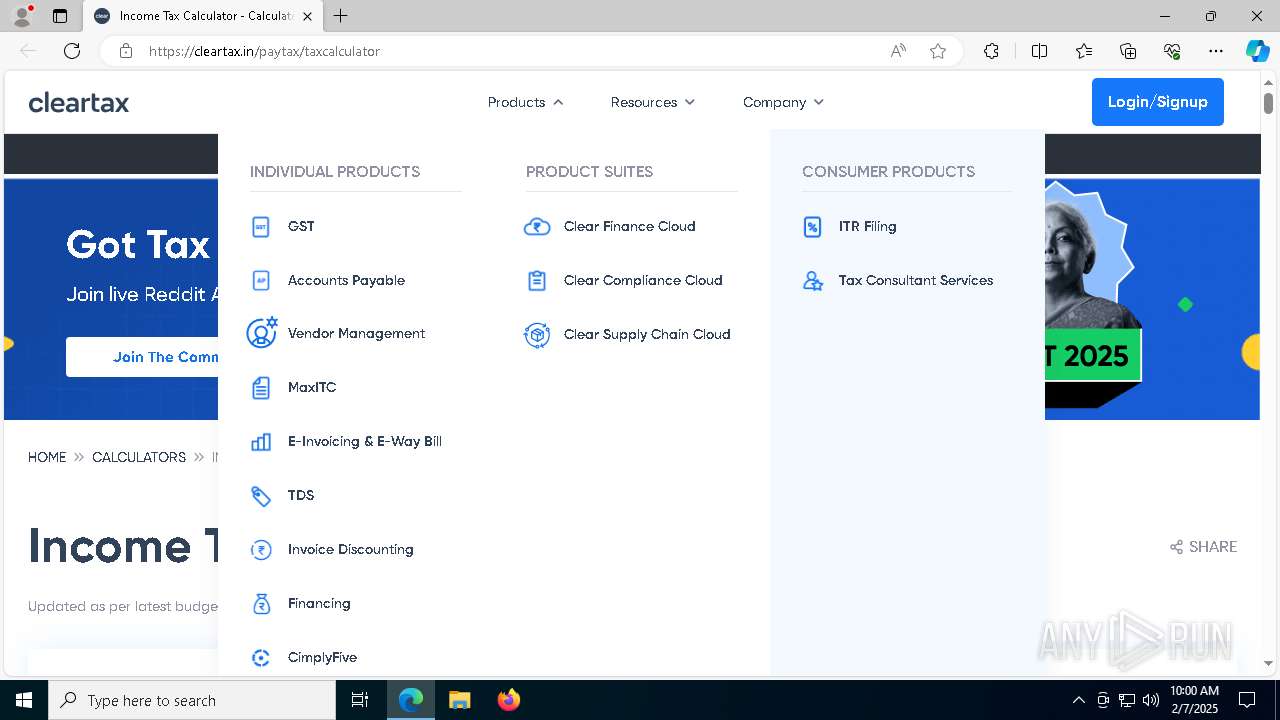Close the Income Tax Calculator tab

(x=307, y=16)
